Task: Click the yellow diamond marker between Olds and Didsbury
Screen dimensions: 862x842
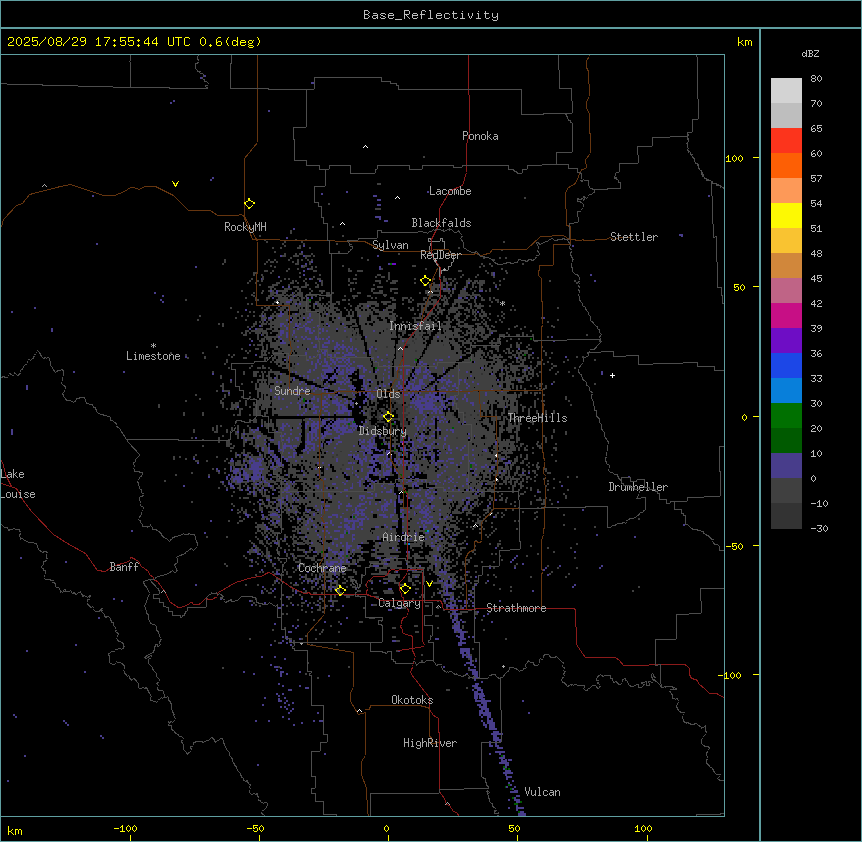Action: point(388,417)
